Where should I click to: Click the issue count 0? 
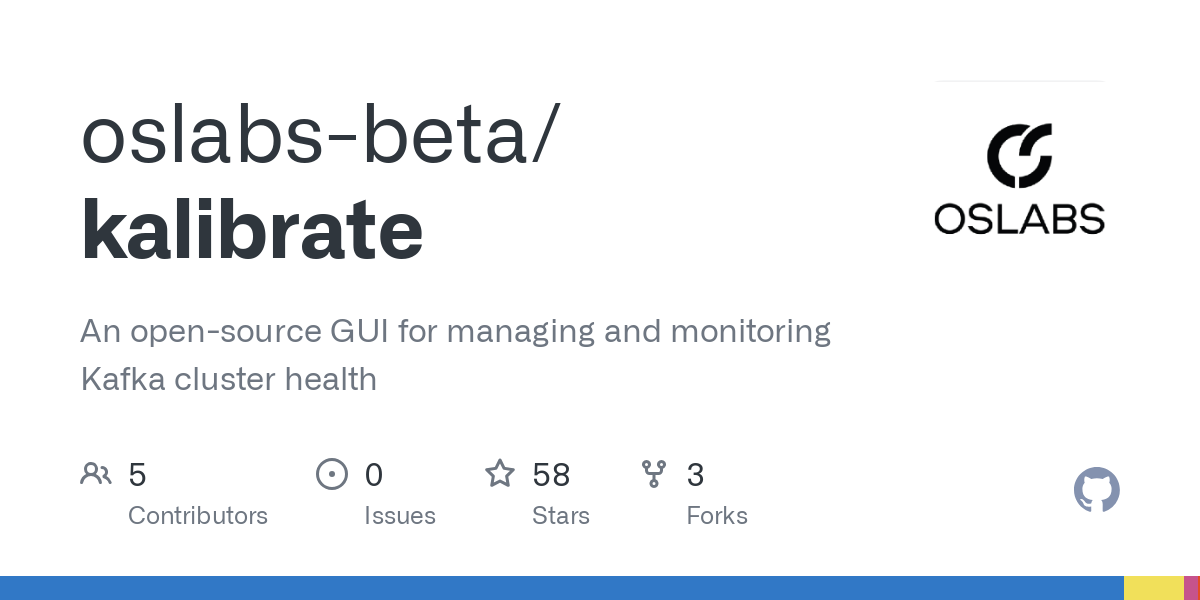(374, 474)
